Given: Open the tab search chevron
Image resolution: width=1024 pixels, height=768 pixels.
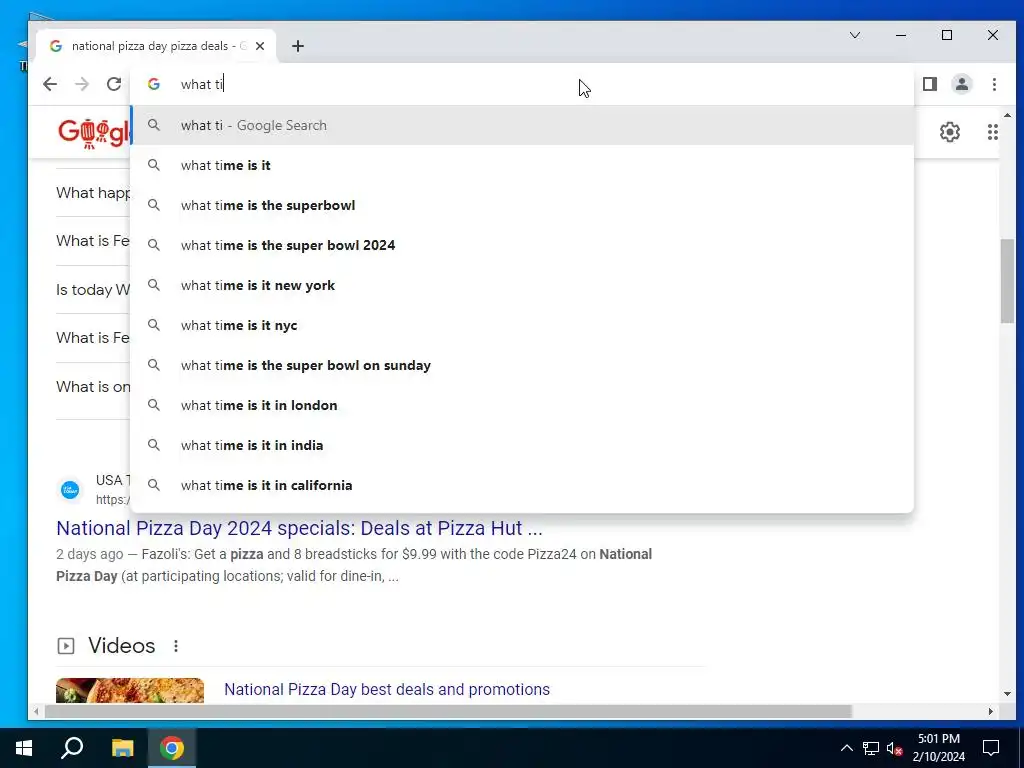Looking at the screenshot, I should (855, 35).
